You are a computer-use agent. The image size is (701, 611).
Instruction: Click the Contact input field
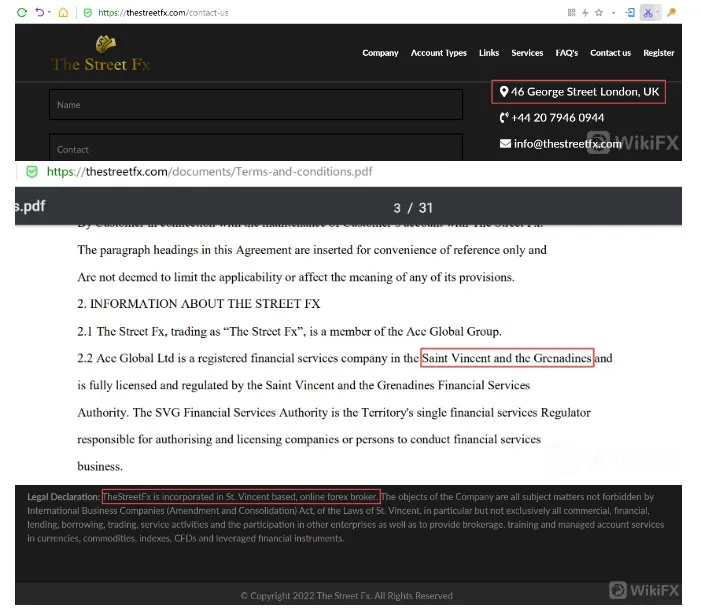(256, 147)
